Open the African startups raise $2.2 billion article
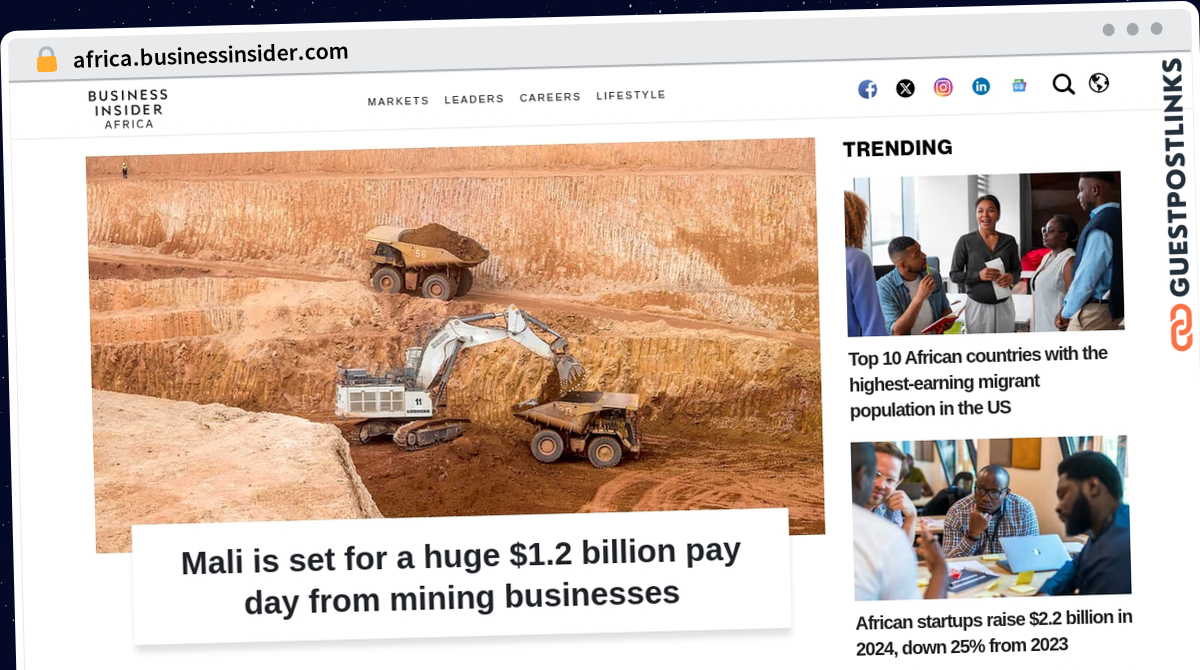The image size is (1200, 670). tap(994, 633)
